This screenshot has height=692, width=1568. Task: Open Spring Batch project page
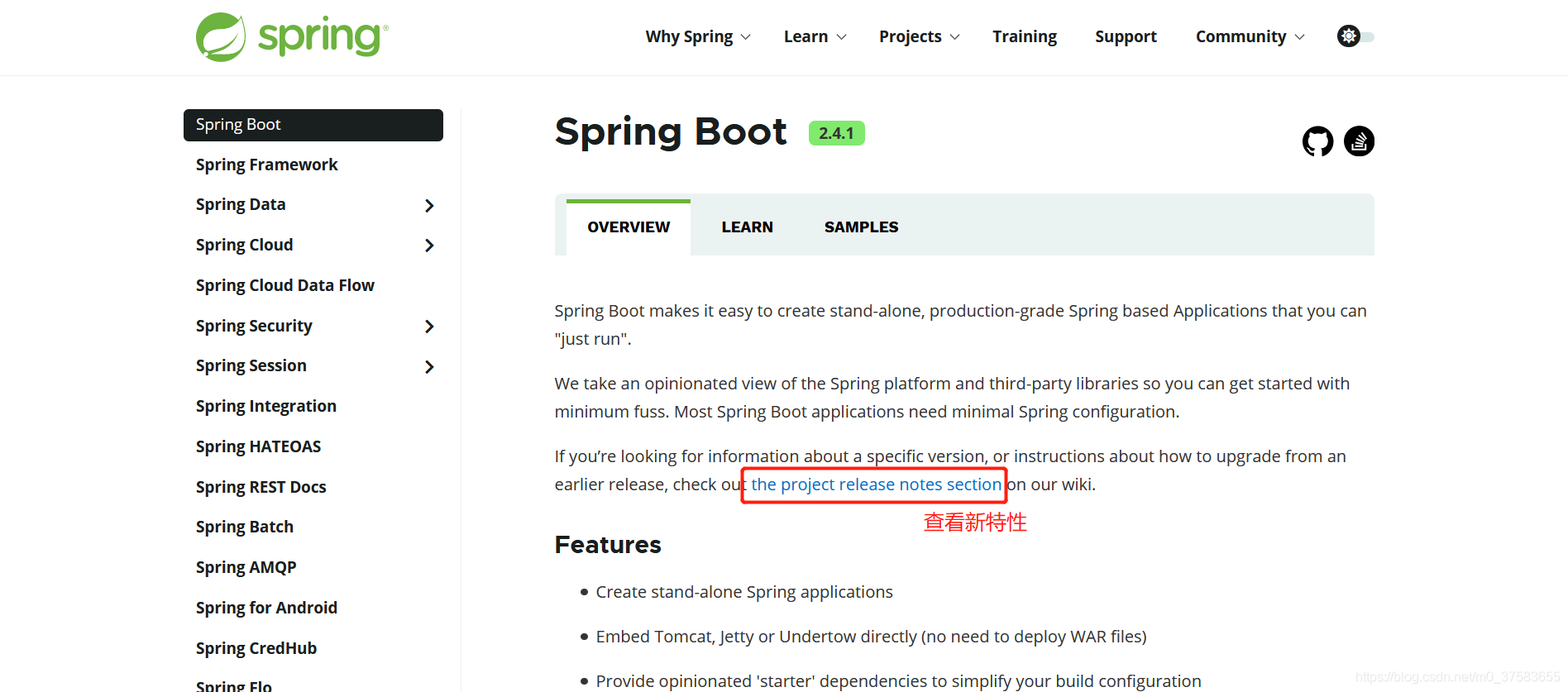click(245, 527)
